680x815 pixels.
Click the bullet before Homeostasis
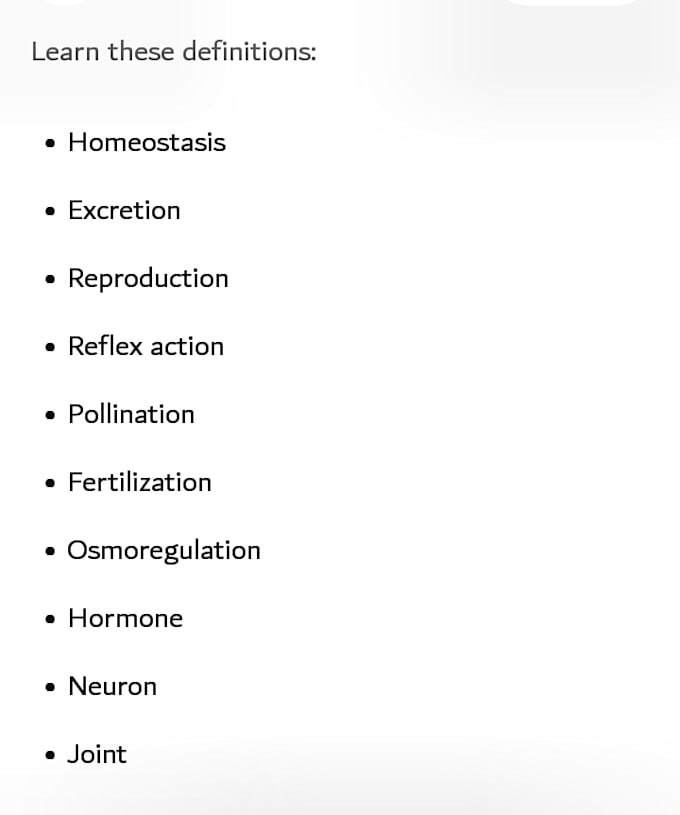pyautogui.click(x=50, y=143)
